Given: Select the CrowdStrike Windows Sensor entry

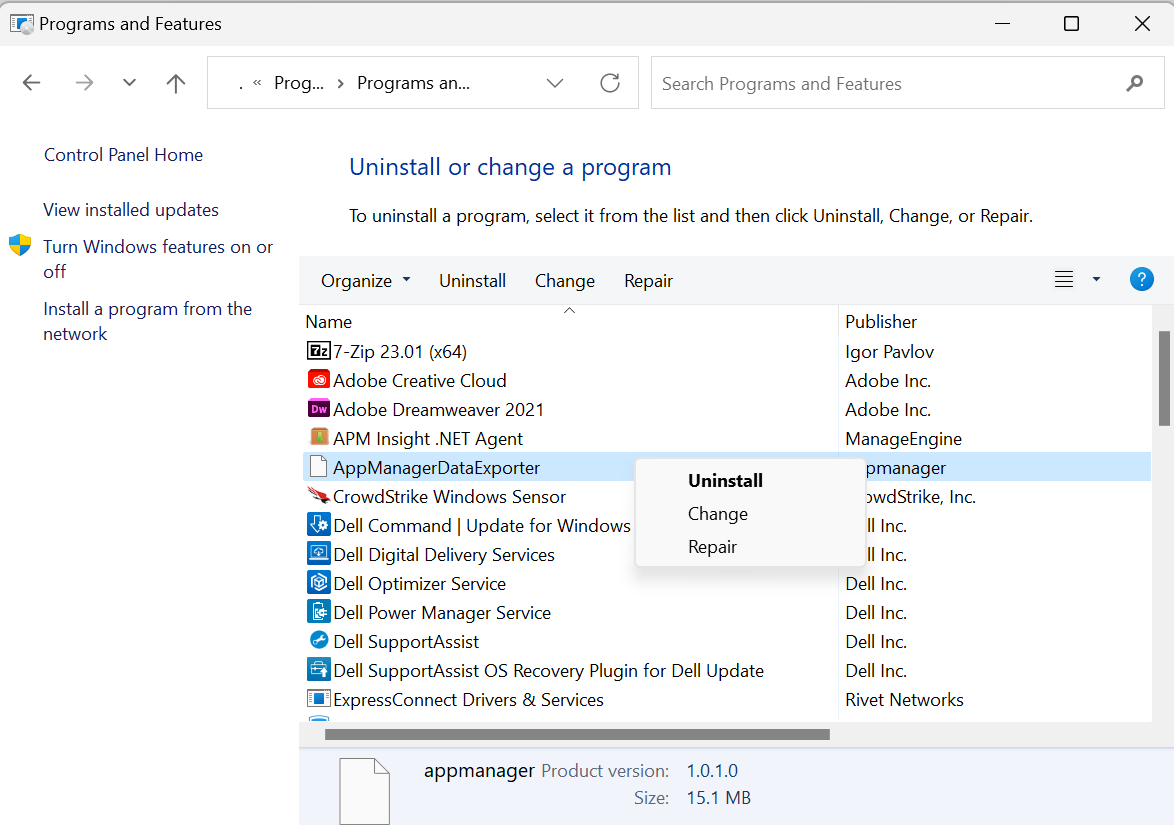Looking at the screenshot, I should (x=449, y=496).
